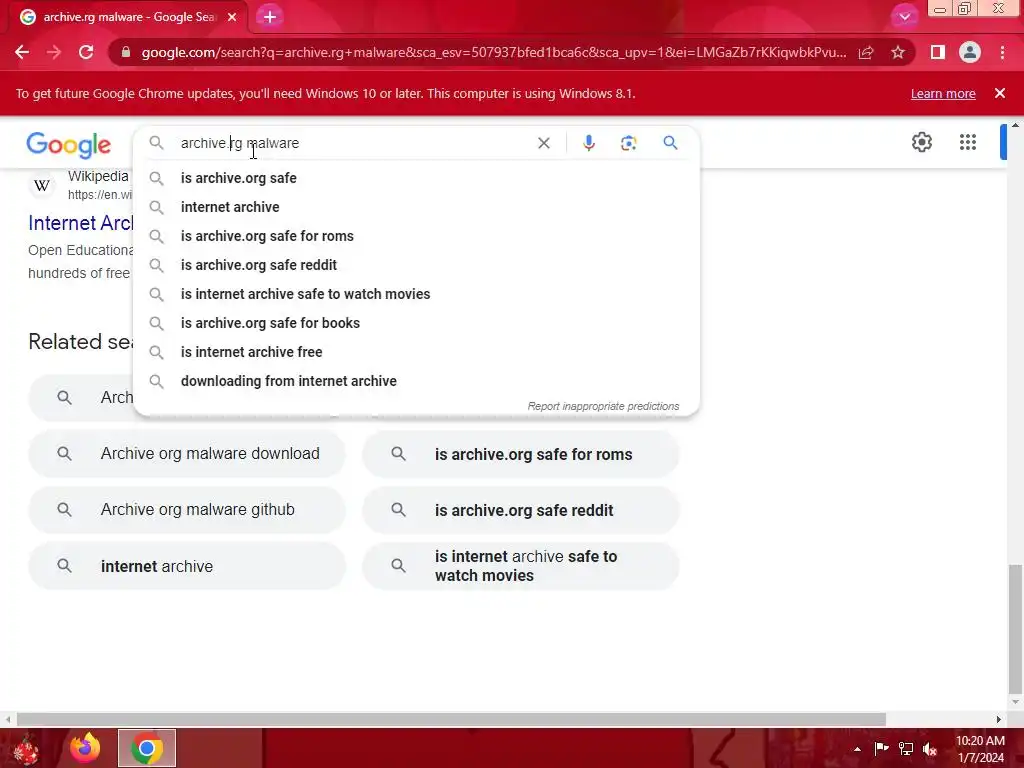Open a new tab with the plus button
The width and height of the screenshot is (1024, 768).
(x=270, y=17)
